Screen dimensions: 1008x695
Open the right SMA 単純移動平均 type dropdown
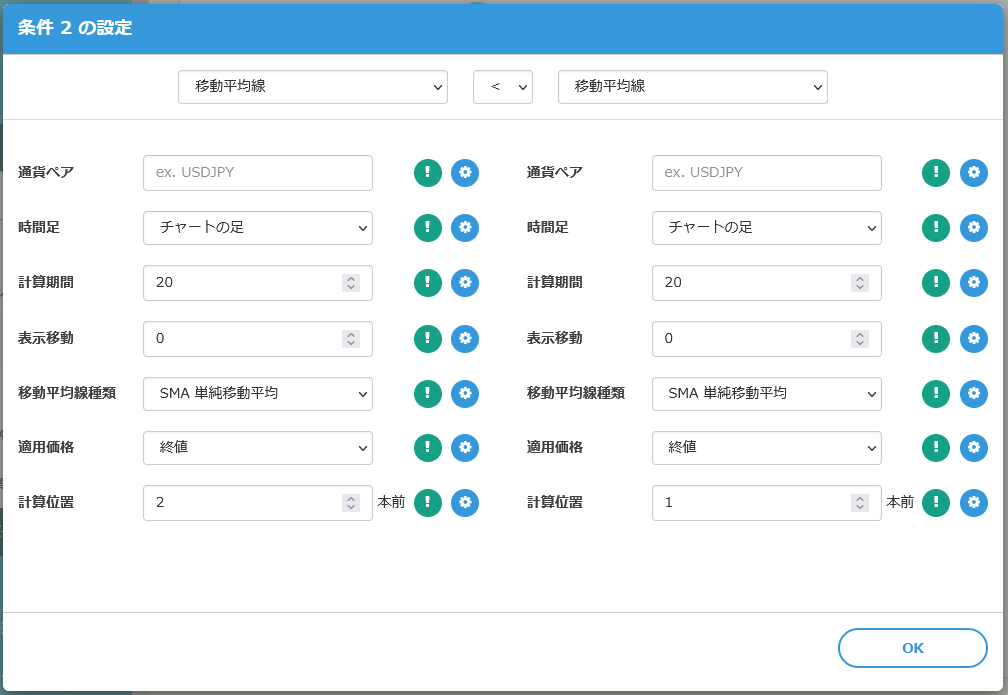coord(766,393)
